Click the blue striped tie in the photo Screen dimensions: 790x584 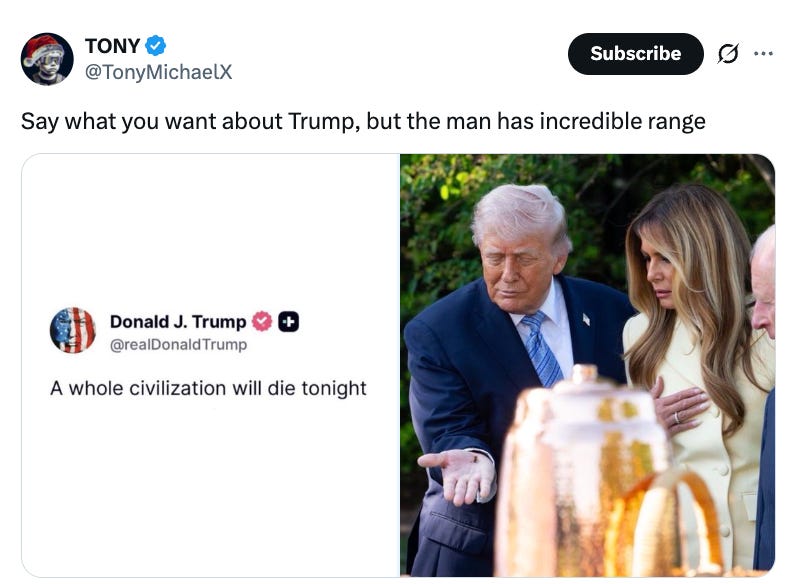[542, 348]
